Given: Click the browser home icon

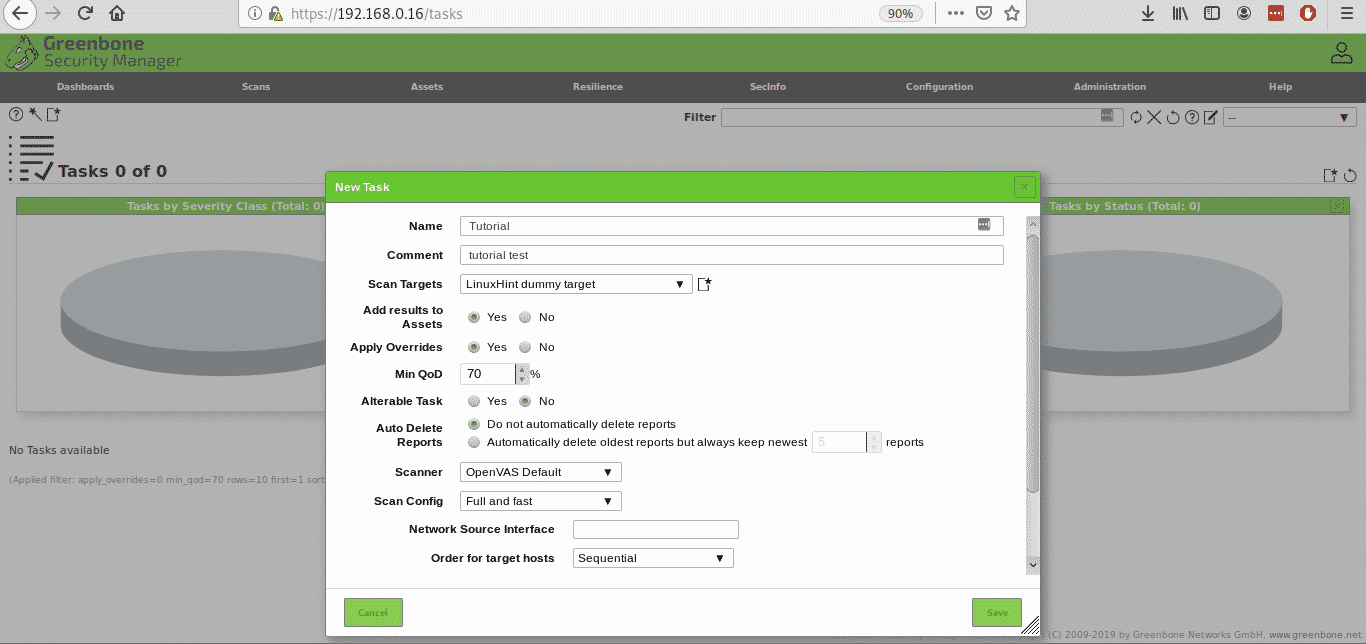Looking at the screenshot, I should [x=117, y=14].
